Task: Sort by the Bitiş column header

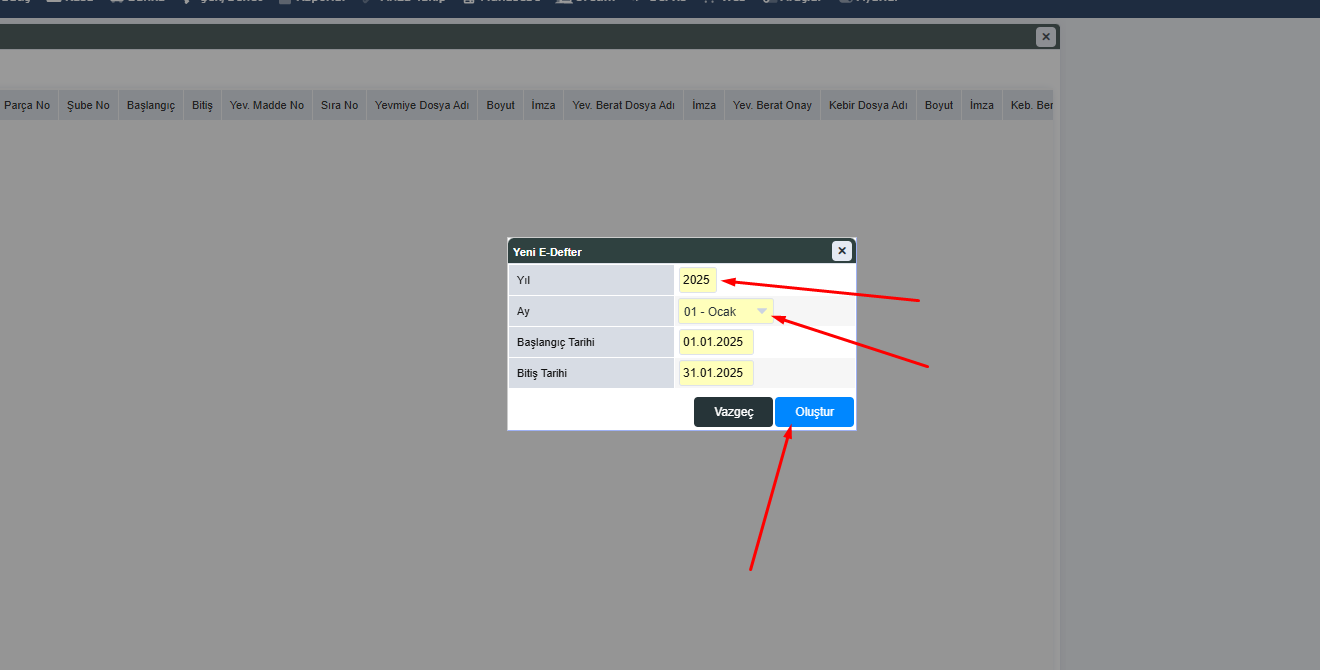Action: point(203,105)
